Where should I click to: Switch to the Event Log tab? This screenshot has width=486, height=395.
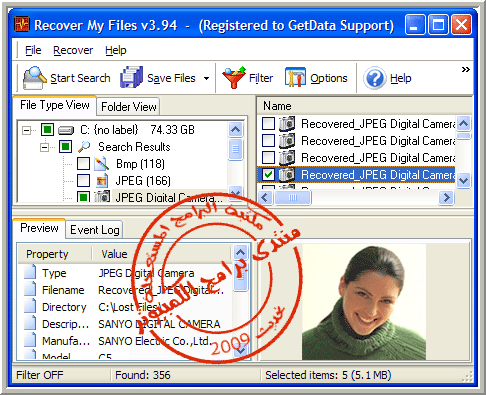(95, 230)
